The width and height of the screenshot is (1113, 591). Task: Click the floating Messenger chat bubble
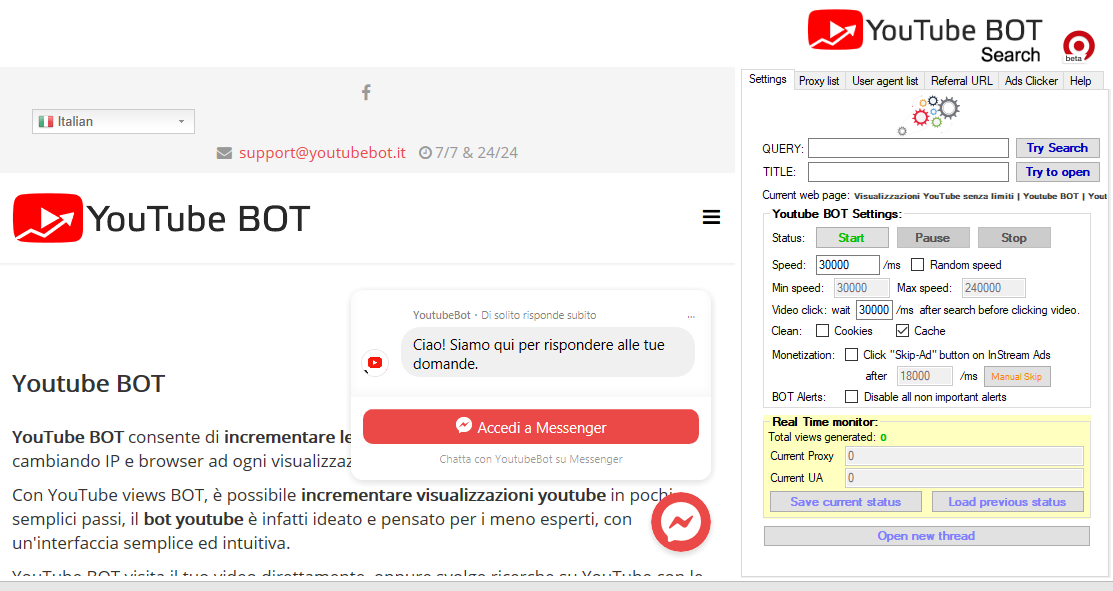pos(680,522)
